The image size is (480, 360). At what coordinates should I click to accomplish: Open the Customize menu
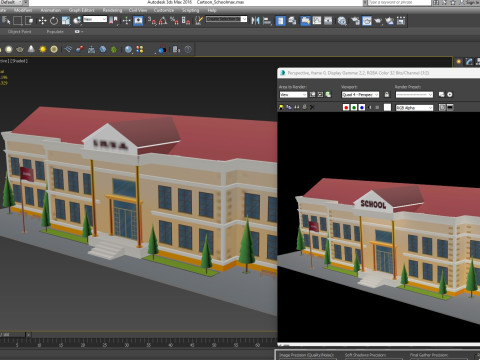click(164, 10)
